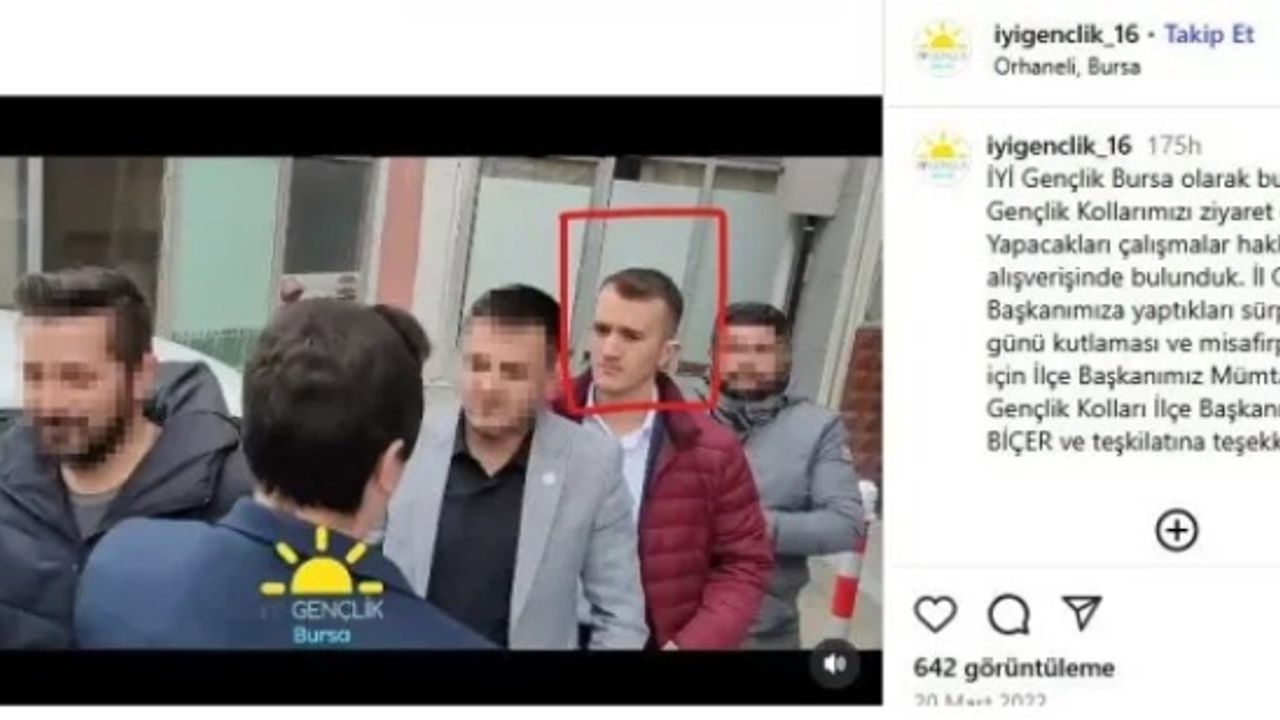Click the red highlighted rectangle in video

tap(643, 309)
